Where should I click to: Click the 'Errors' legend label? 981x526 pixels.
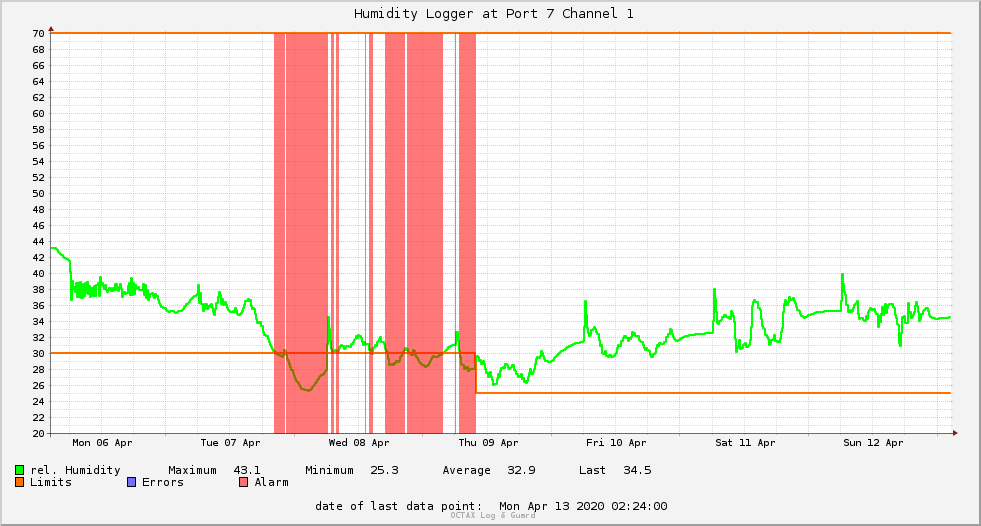[x=163, y=482]
